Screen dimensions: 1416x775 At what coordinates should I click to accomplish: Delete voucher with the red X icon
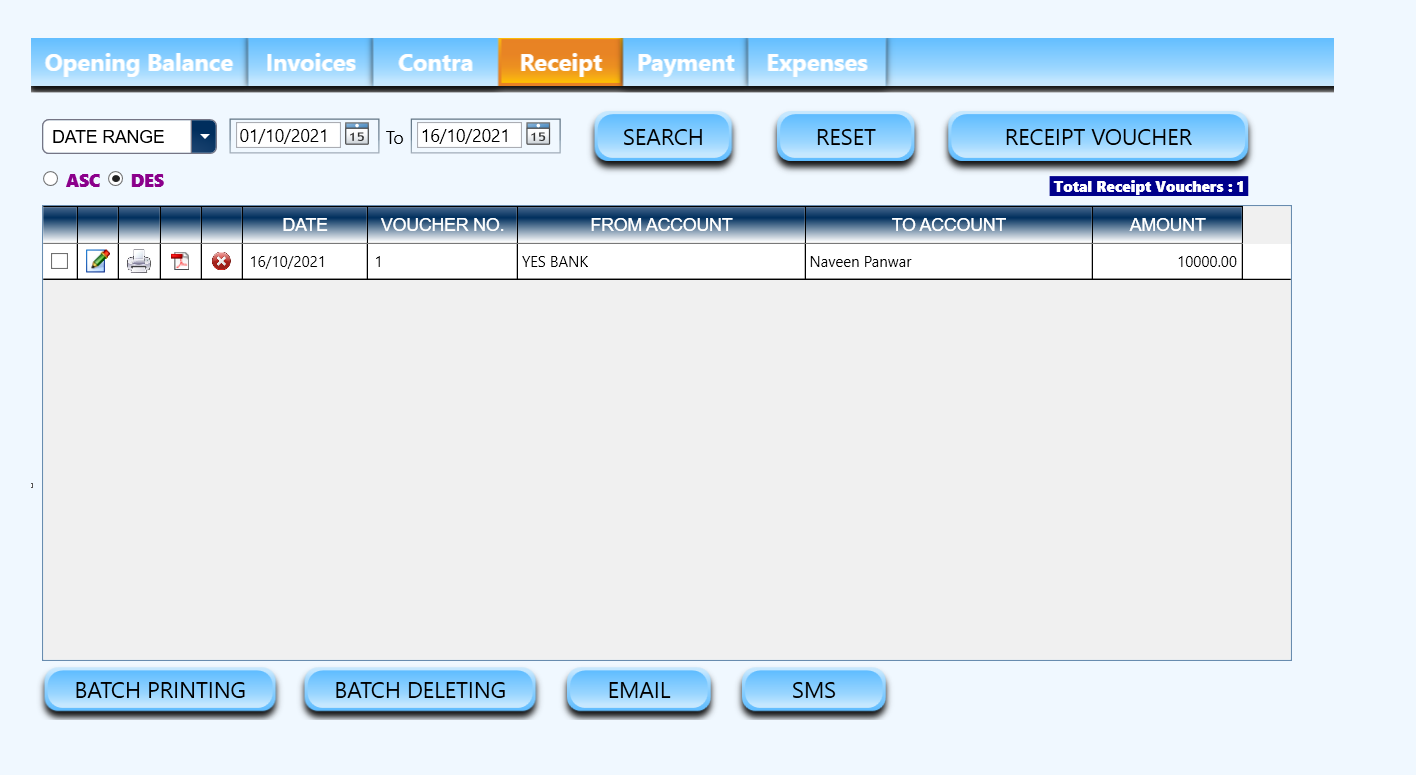(221, 262)
